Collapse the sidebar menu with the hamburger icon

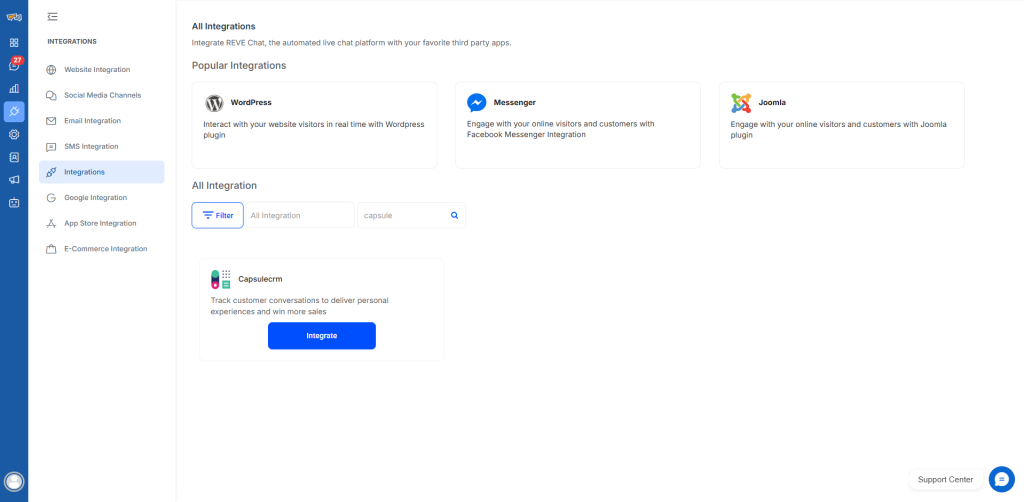52,16
